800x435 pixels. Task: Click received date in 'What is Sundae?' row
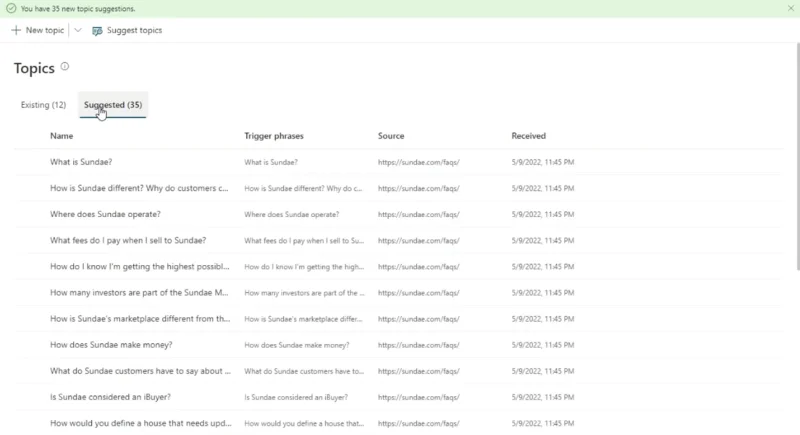[x=542, y=162]
